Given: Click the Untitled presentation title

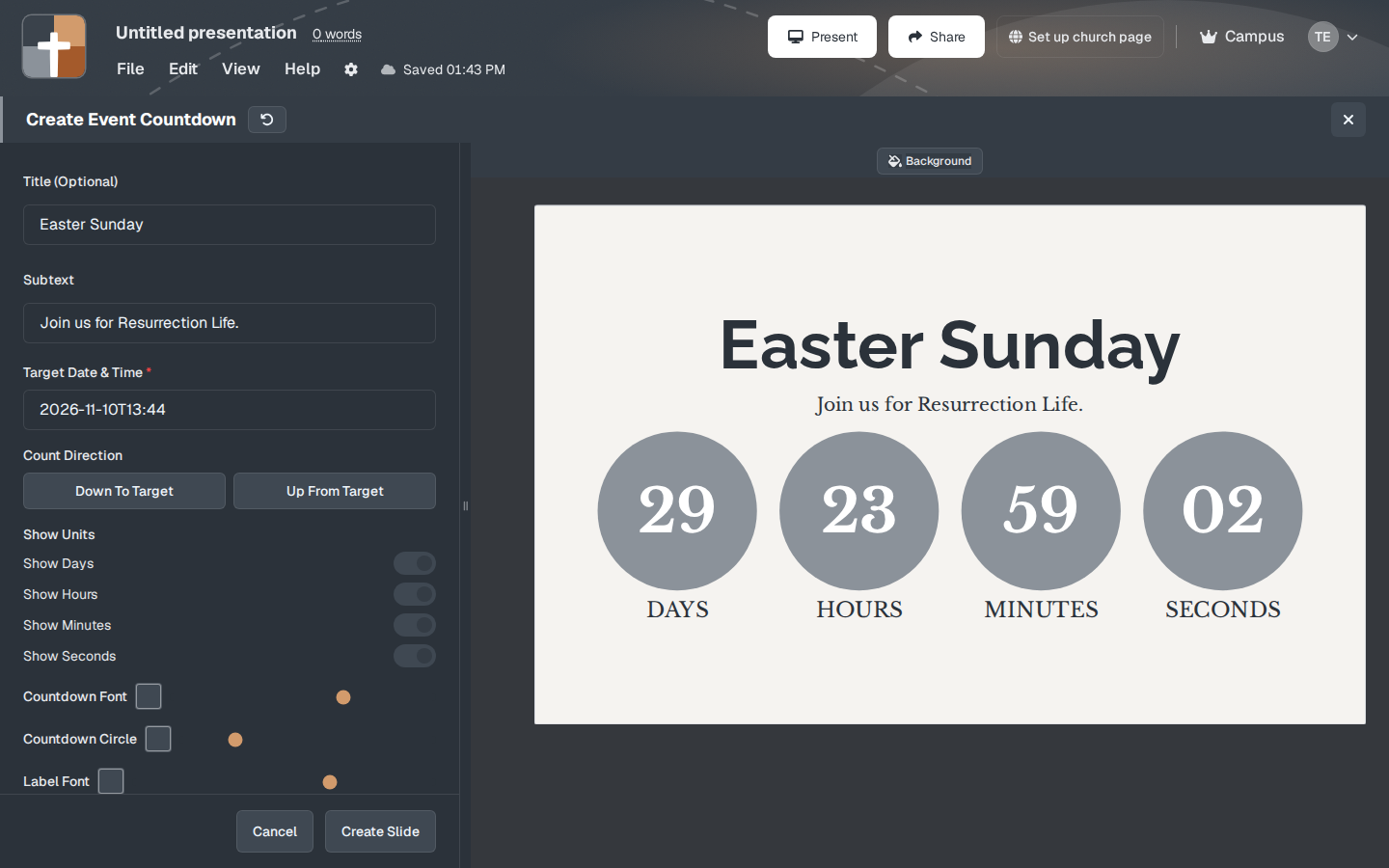Looking at the screenshot, I should click(206, 33).
